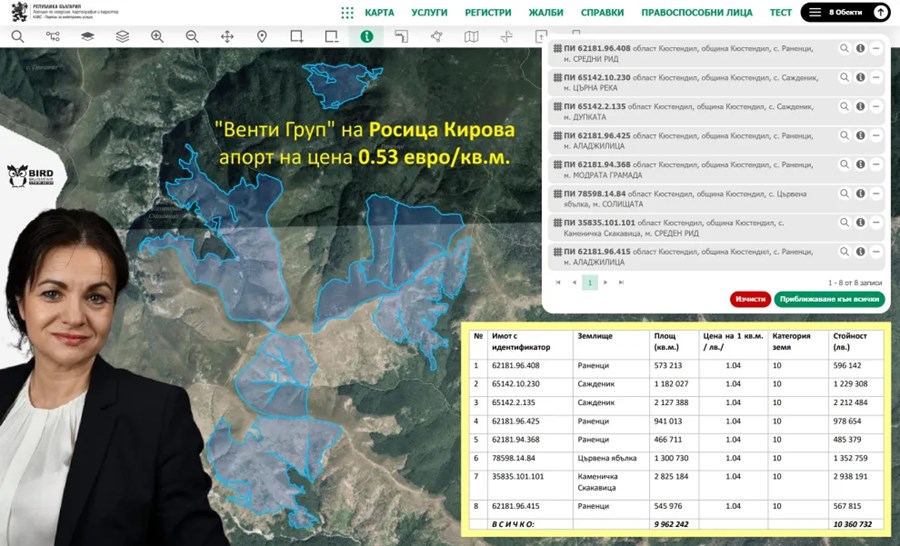Screen dimensions: 900x546
Task: Go to next page in results pager
Action: pos(605,283)
